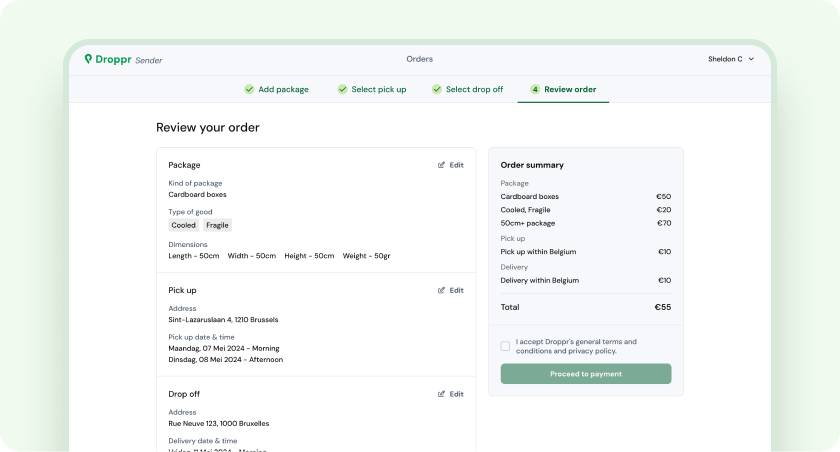Click Pick up within Belgium line
Screen dimensions: 840x452
pos(586,252)
